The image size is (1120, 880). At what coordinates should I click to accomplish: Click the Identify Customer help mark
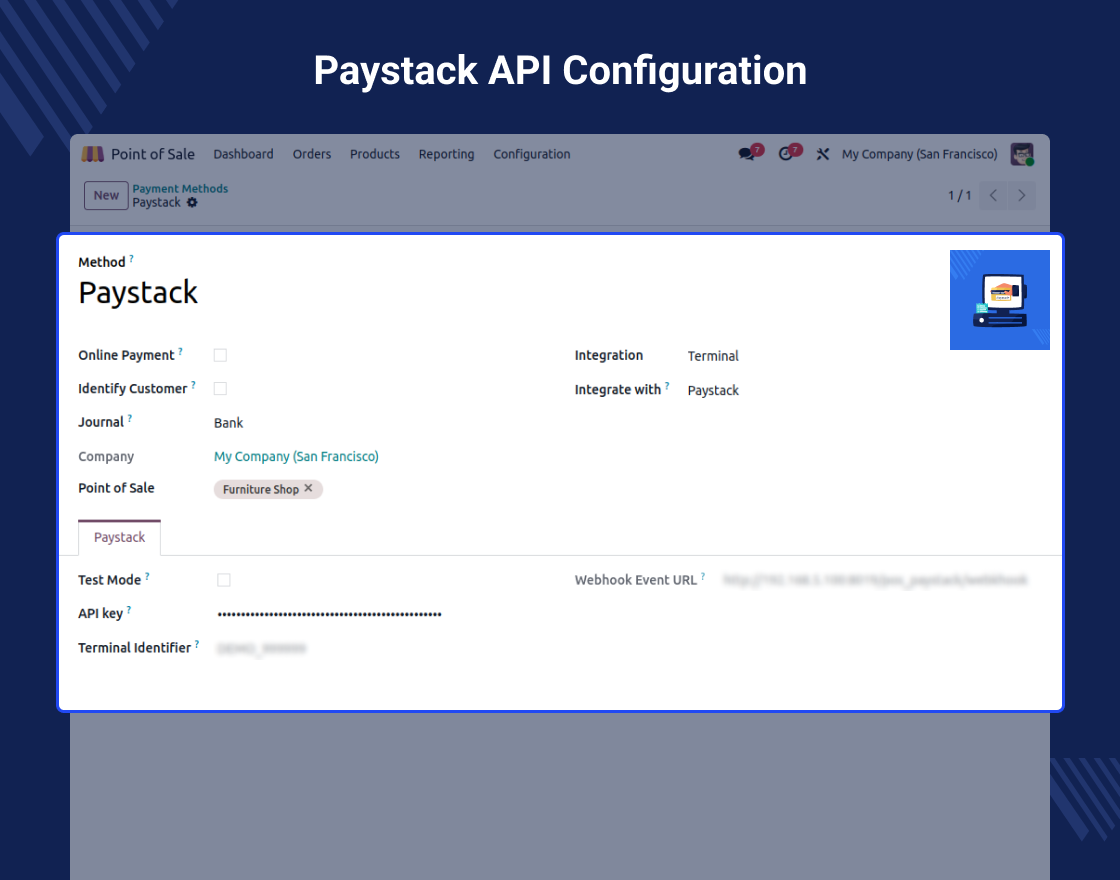[x=193, y=385]
